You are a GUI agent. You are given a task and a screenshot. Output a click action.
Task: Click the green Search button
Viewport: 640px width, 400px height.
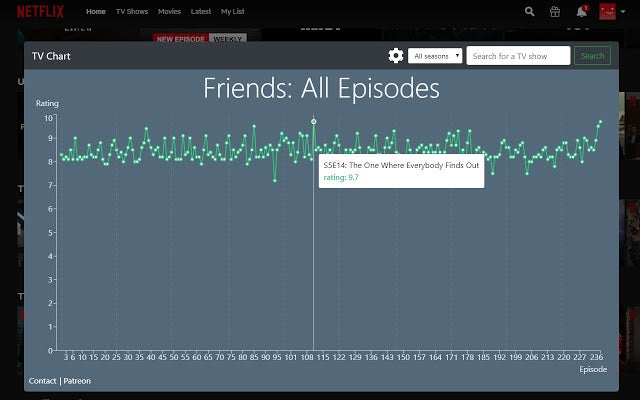(x=592, y=56)
